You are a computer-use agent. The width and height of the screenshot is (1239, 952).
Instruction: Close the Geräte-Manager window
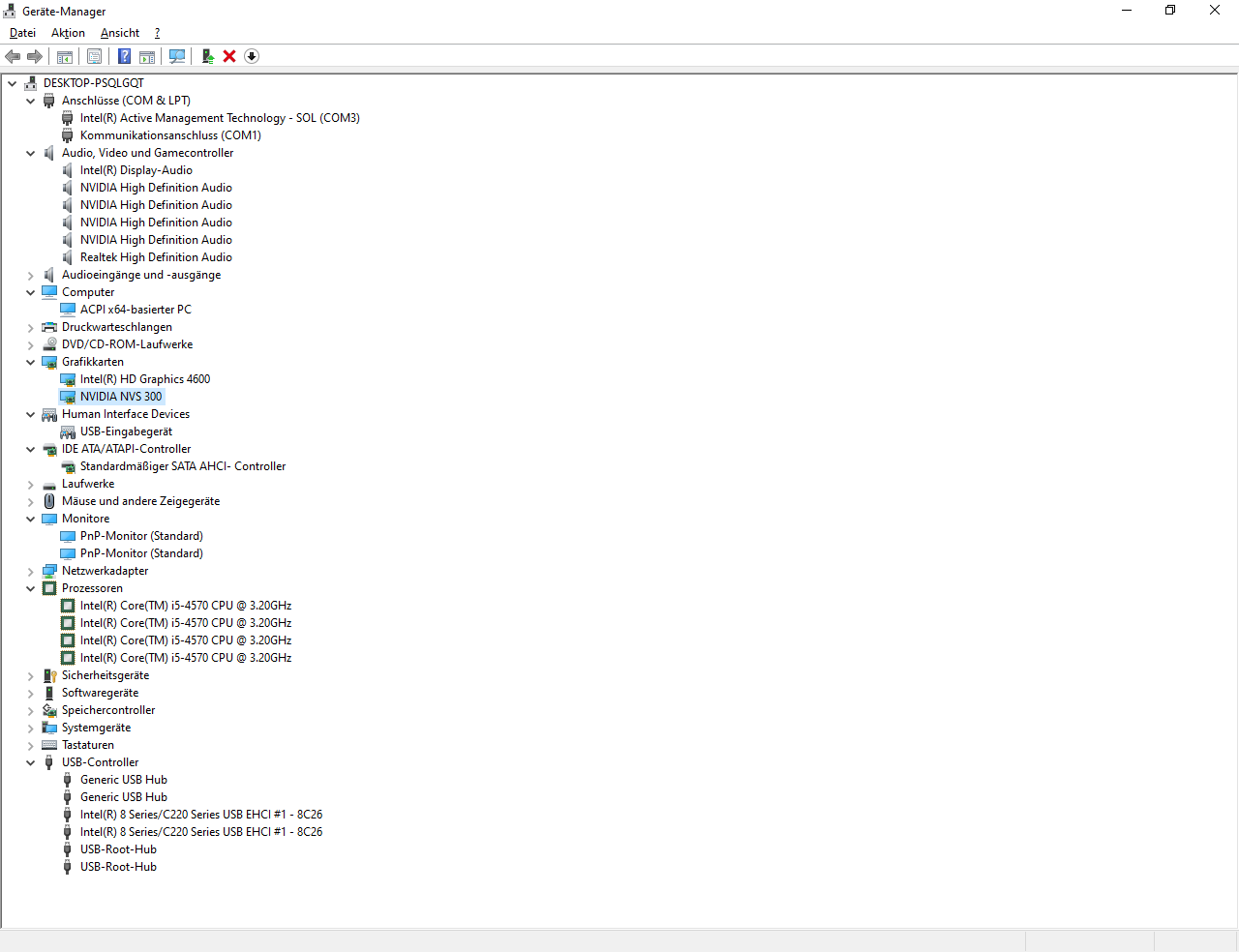click(1215, 11)
